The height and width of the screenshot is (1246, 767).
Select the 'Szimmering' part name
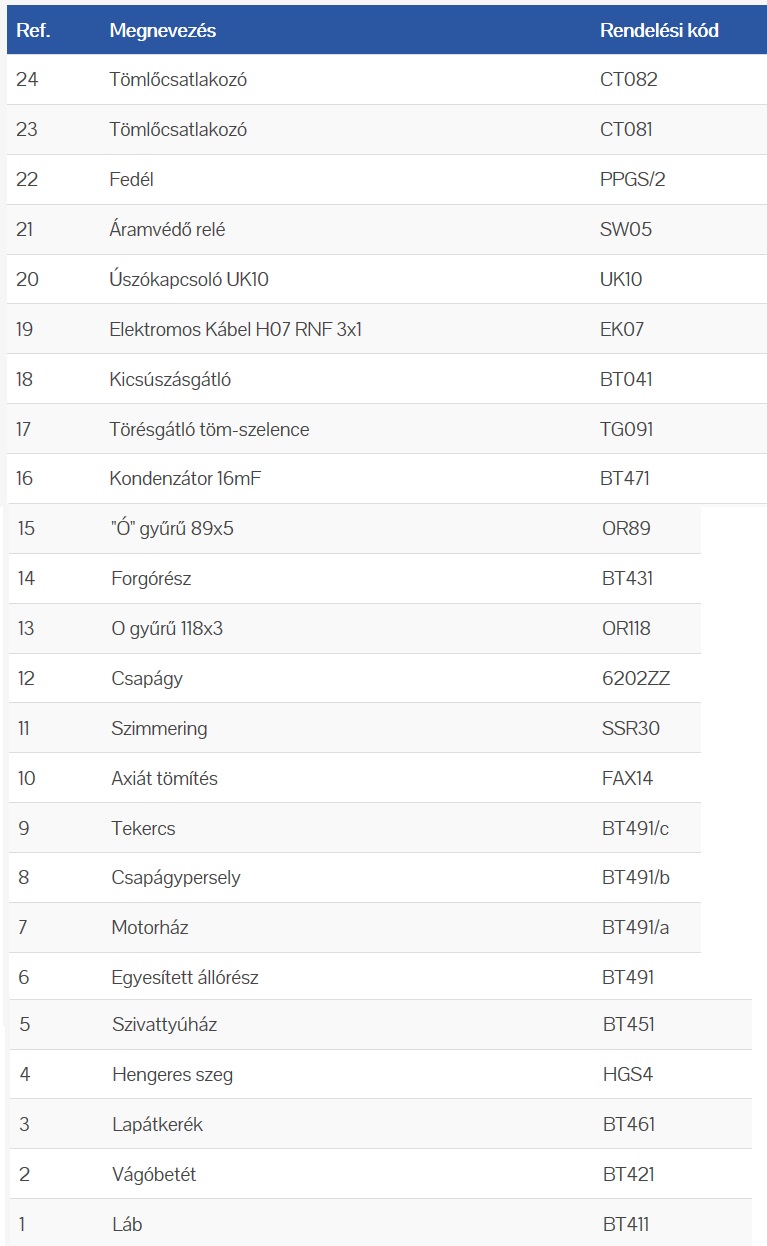point(159,728)
